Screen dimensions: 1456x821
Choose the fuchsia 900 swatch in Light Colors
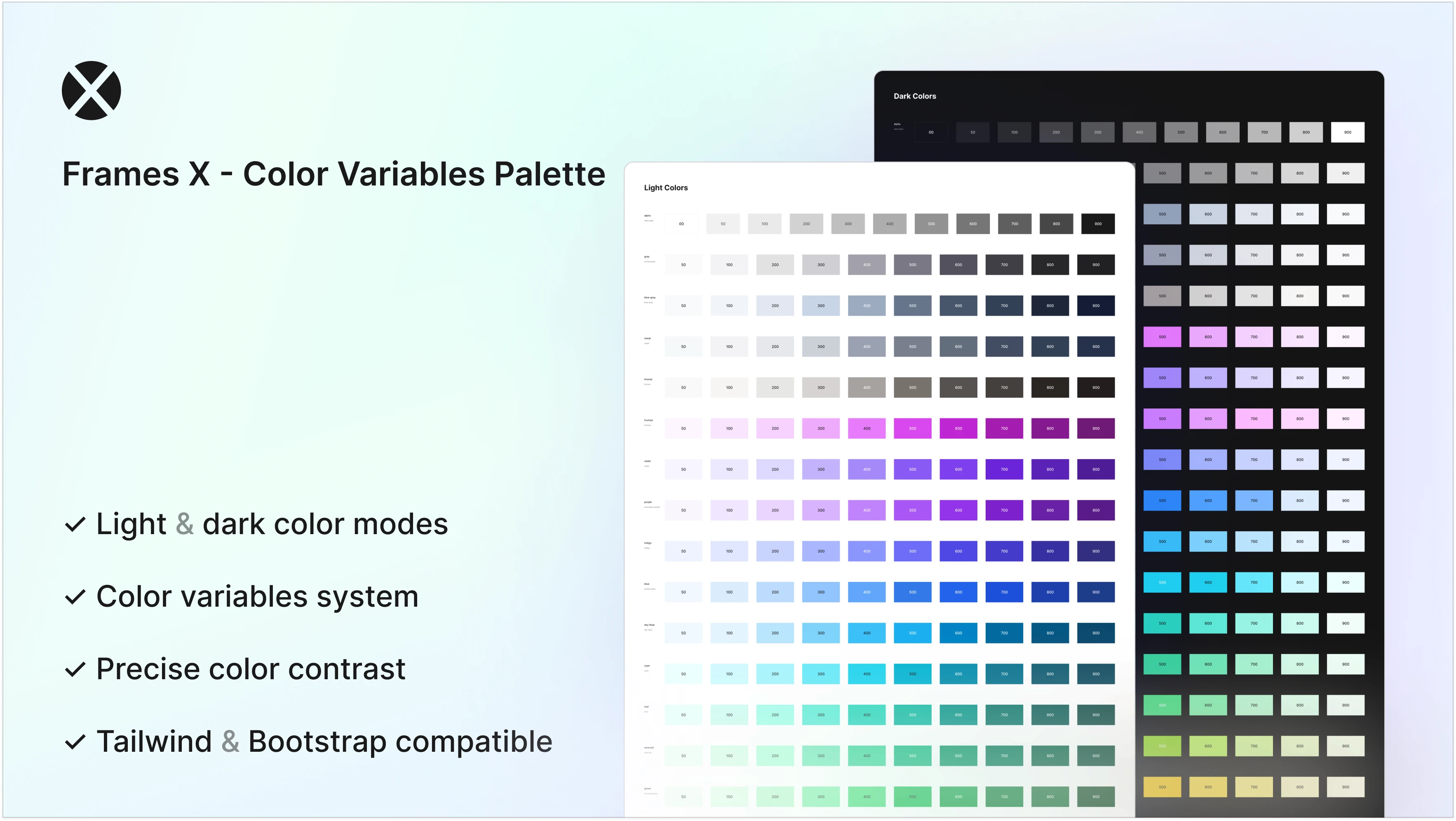[x=1096, y=428]
